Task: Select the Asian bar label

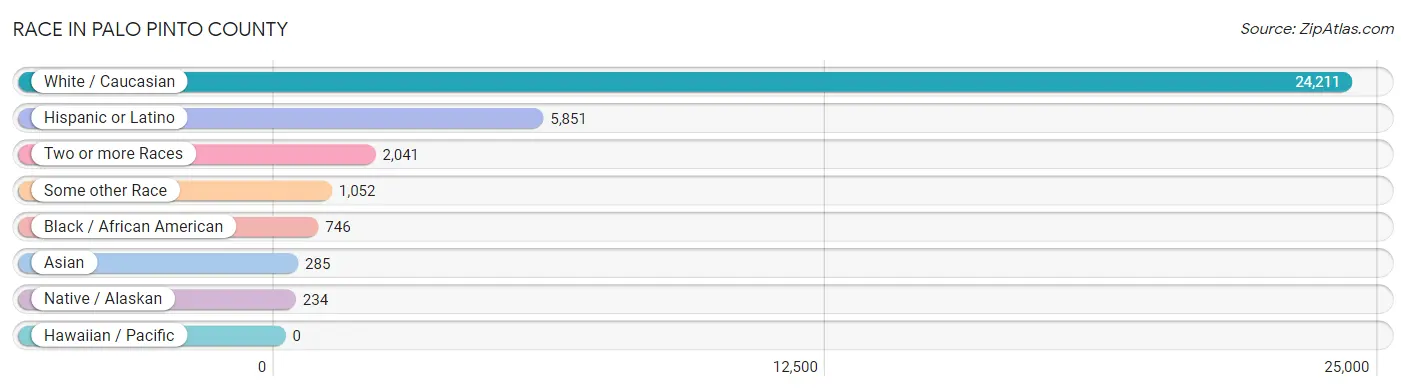Action: tap(64, 263)
